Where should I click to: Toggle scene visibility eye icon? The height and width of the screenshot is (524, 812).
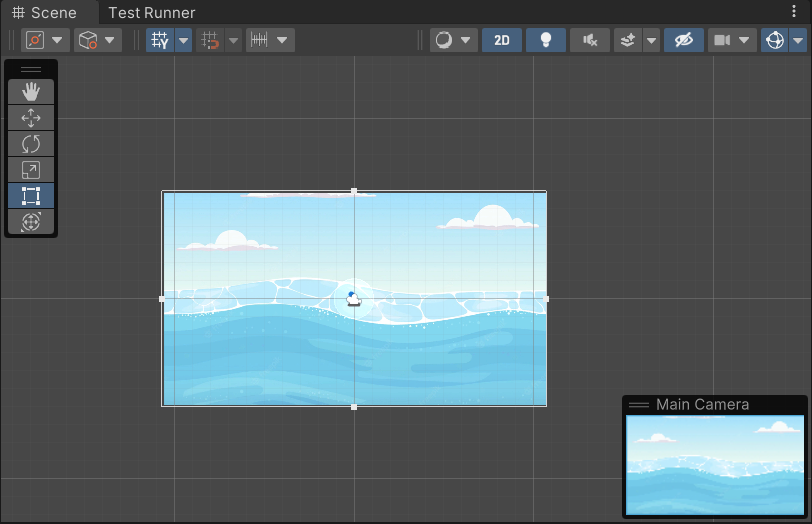pos(684,40)
